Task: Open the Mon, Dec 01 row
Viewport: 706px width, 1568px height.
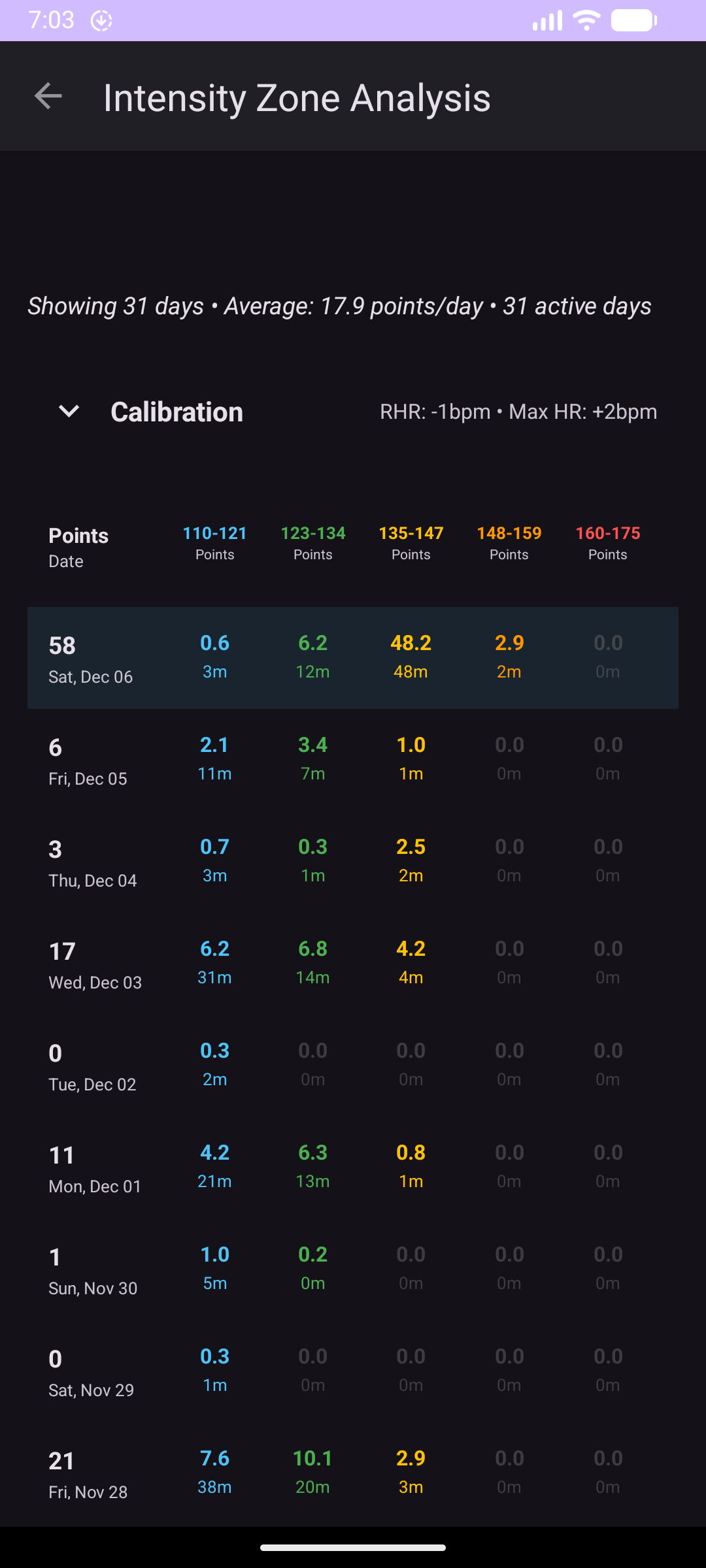Action: pyautogui.click(x=353, y=1168)
